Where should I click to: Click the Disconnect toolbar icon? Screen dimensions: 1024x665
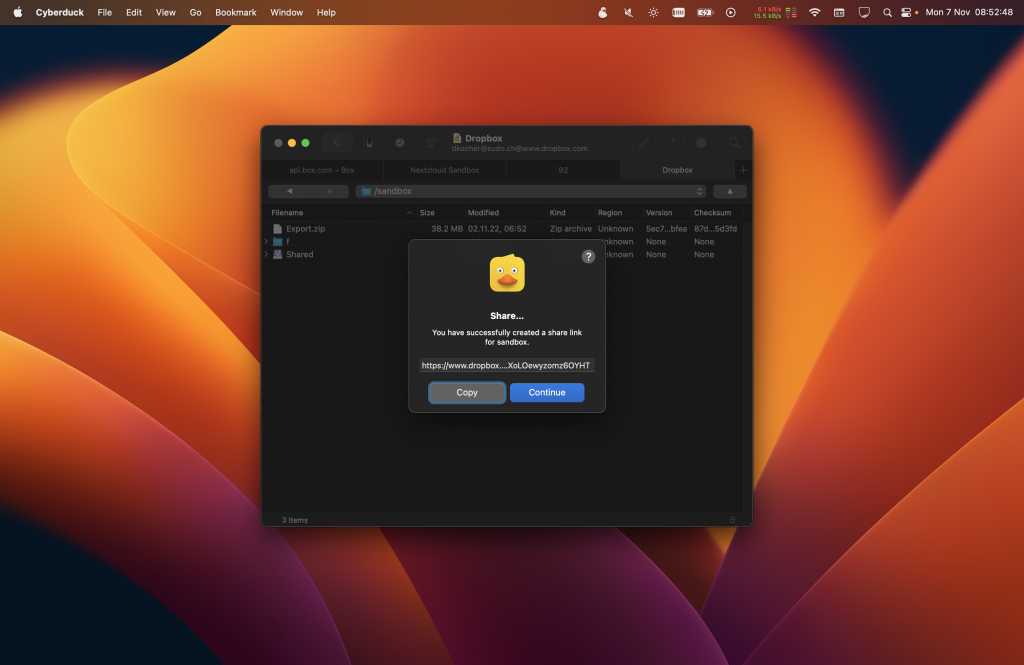(x=701, y=142)
